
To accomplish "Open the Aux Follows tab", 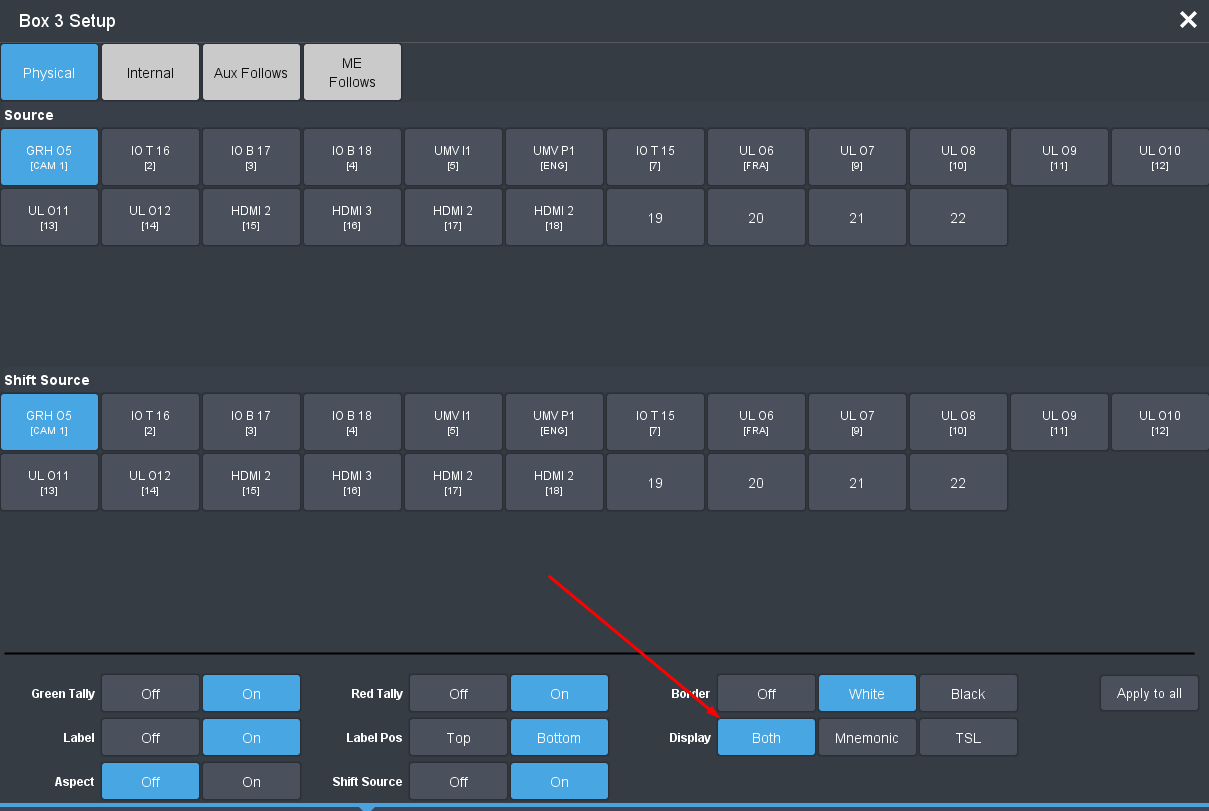I will click(251, 73).
